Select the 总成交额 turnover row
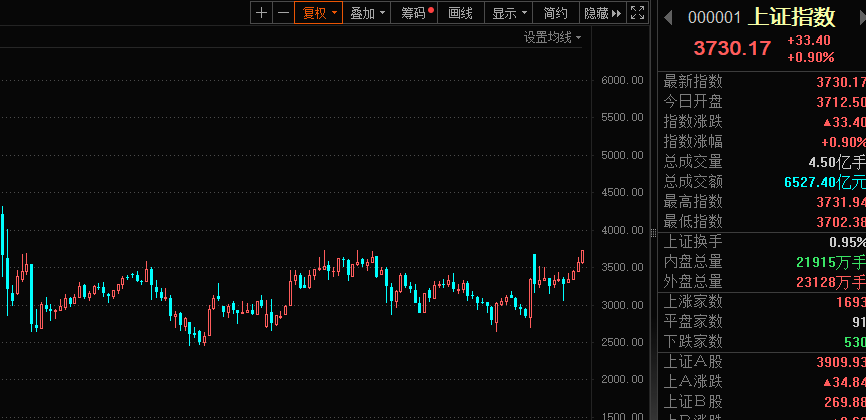 (762, 181)
